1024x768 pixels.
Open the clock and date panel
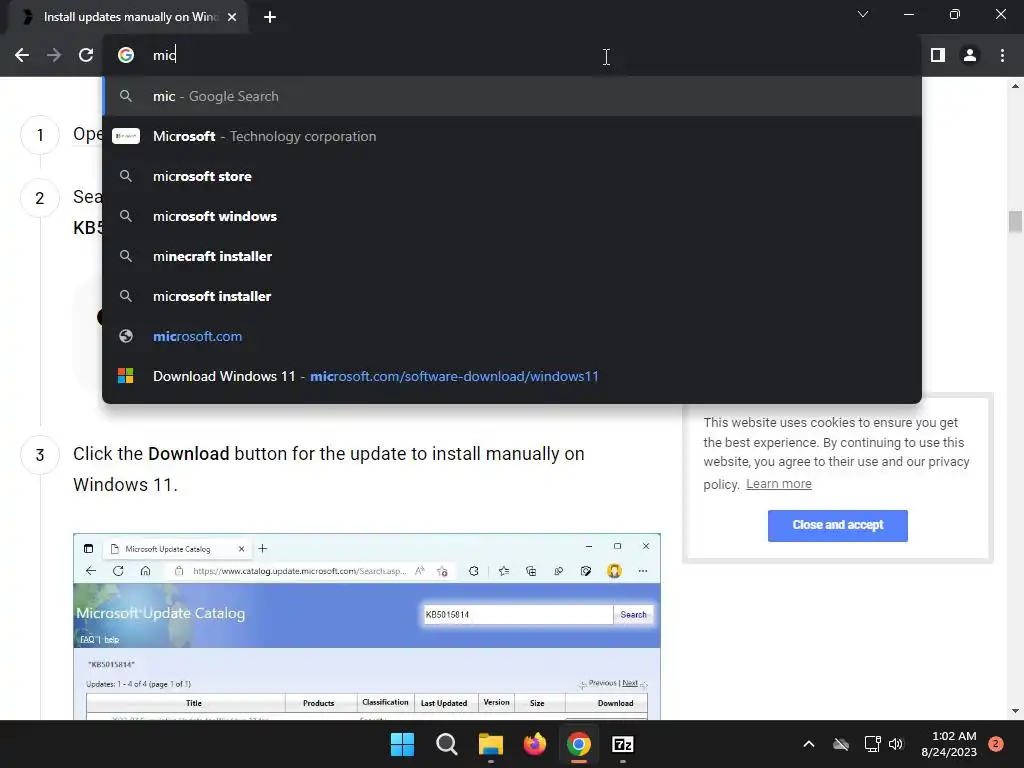point(949,744)
